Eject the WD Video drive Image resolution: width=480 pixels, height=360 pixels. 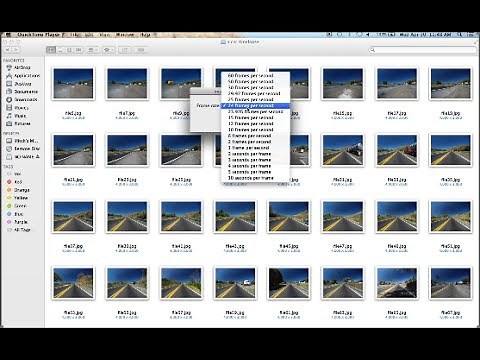pyautogui.click(x=38, y=156)
